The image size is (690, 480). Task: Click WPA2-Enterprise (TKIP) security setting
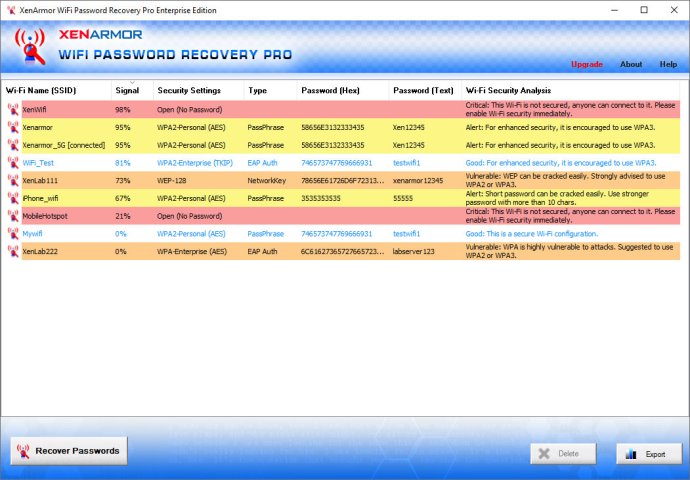195,163
